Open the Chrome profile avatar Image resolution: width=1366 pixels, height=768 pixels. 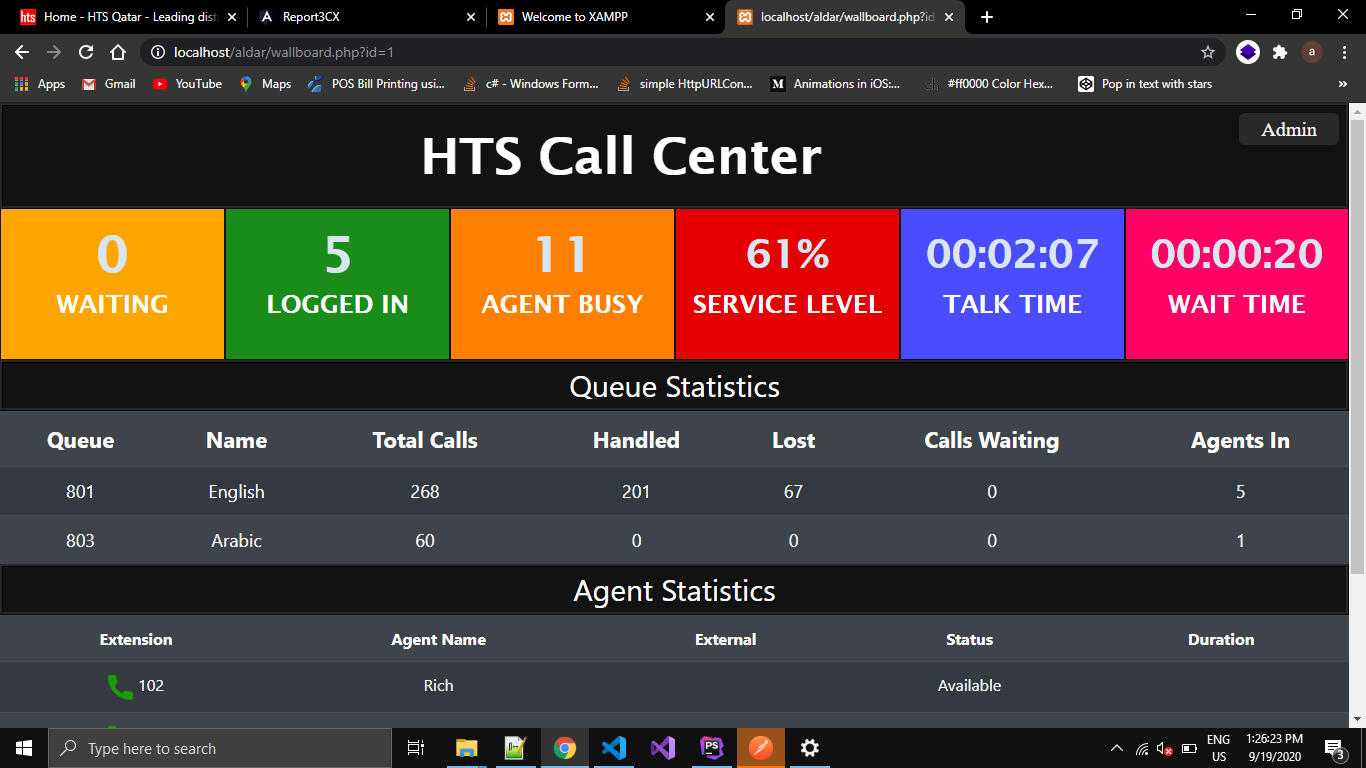(1311, 52)
